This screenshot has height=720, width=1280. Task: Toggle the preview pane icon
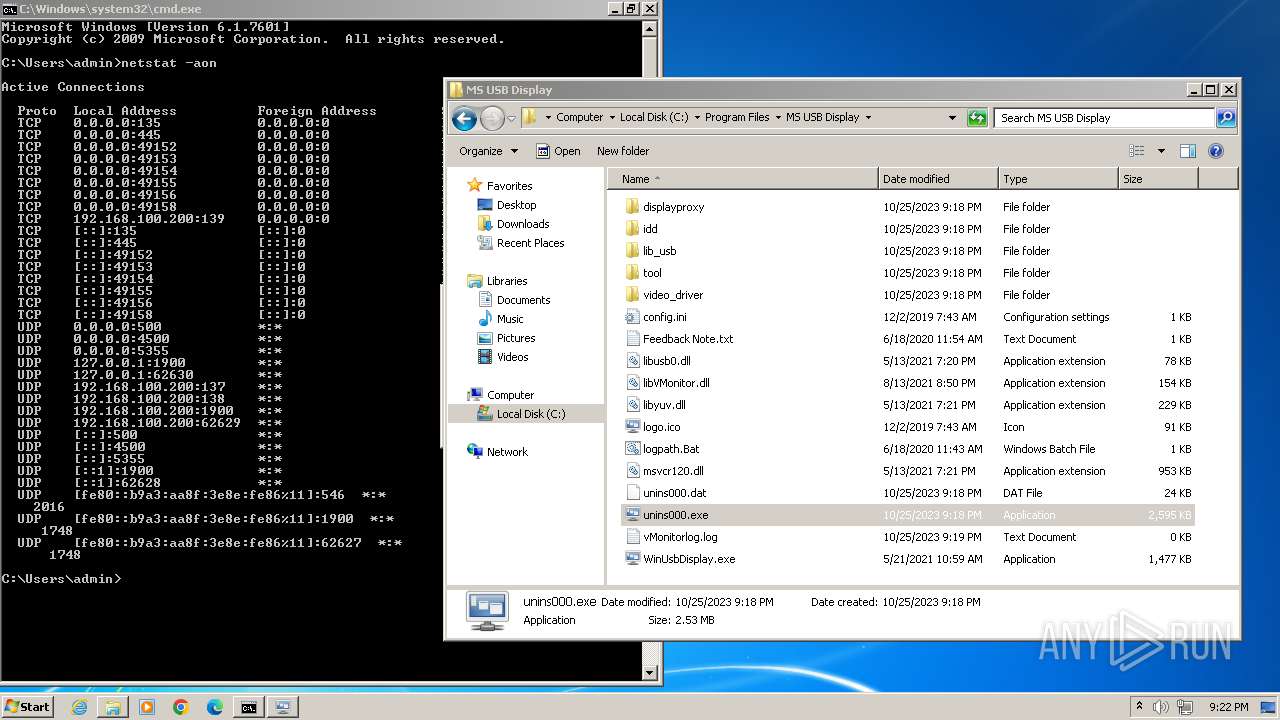tap(1188, 151)
